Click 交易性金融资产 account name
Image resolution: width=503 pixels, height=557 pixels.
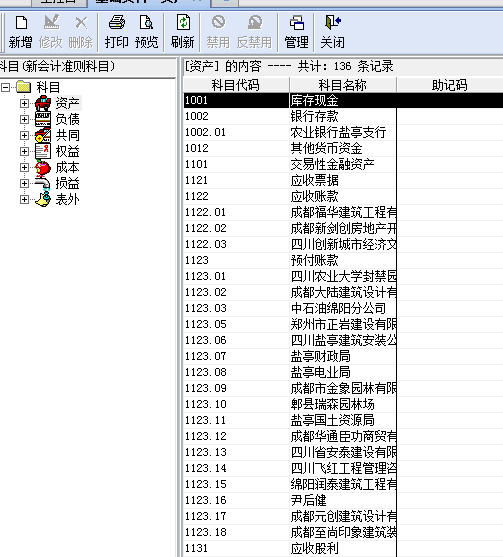coord(332,164)
